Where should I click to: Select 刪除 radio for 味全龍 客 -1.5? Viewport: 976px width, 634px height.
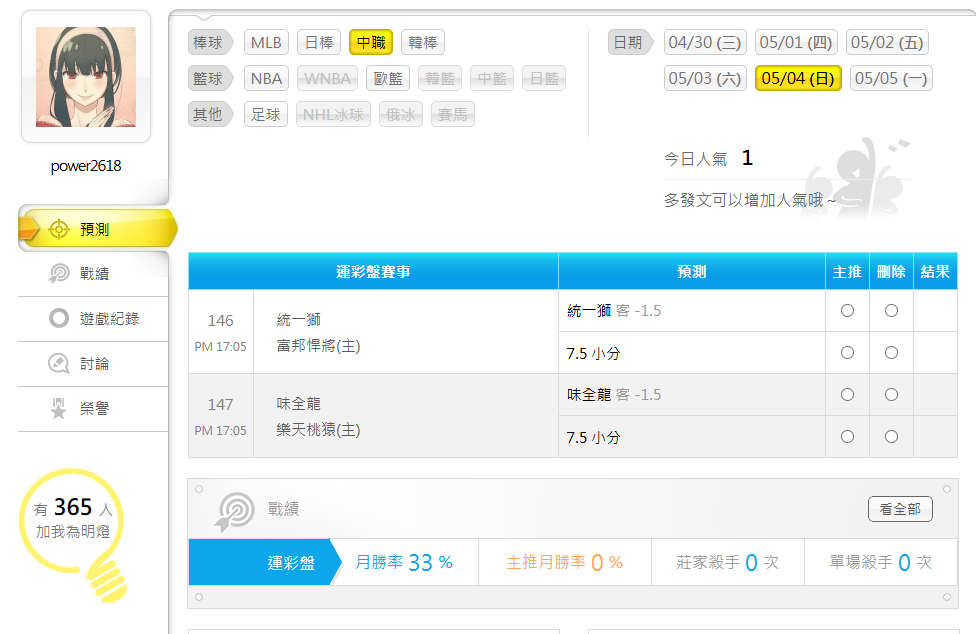pos(891,394)
